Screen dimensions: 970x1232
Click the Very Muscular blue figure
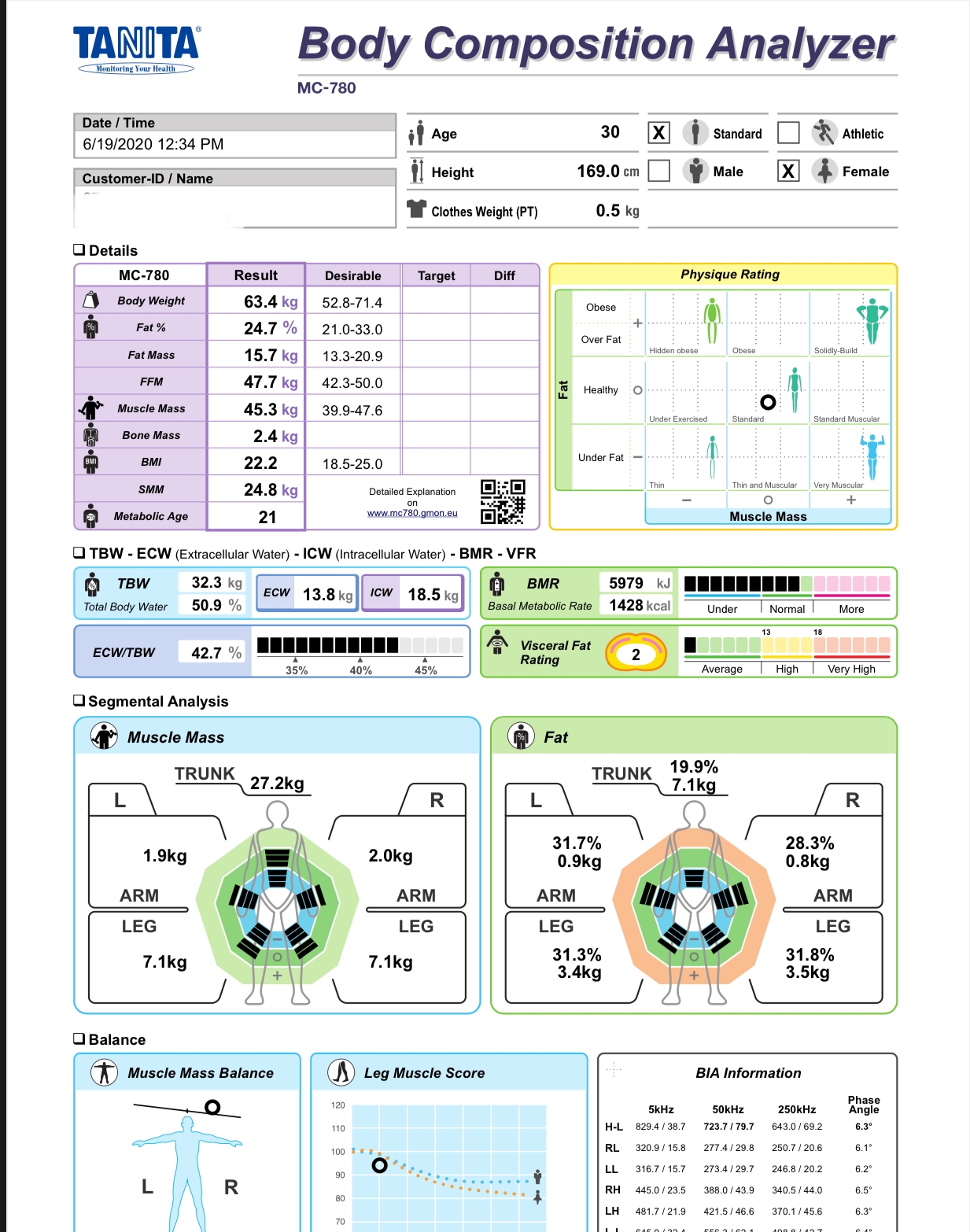click(x=872, y=457)
